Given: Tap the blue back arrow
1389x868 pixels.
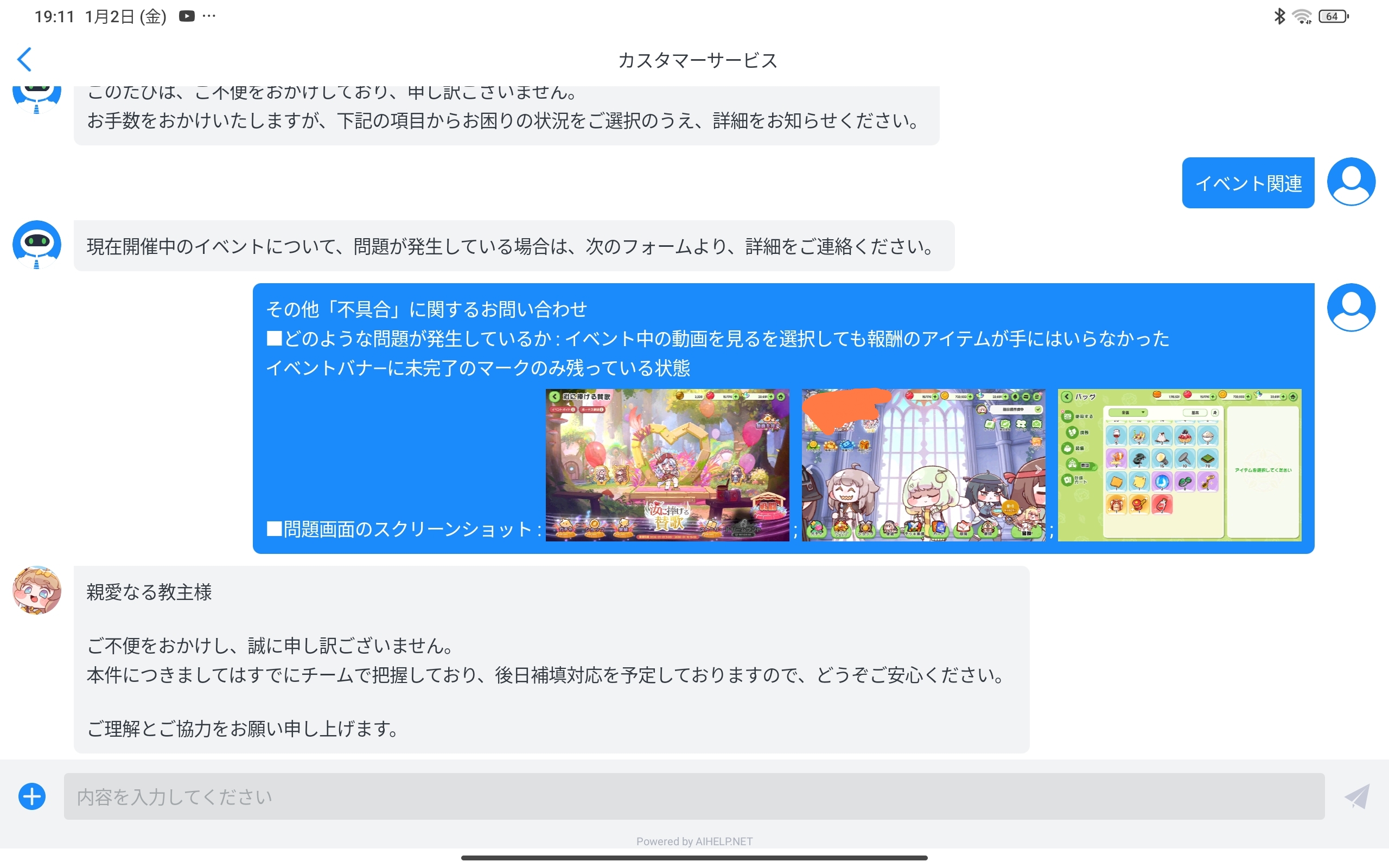Looking at the screenshot, I should click(x=24, y=59).
